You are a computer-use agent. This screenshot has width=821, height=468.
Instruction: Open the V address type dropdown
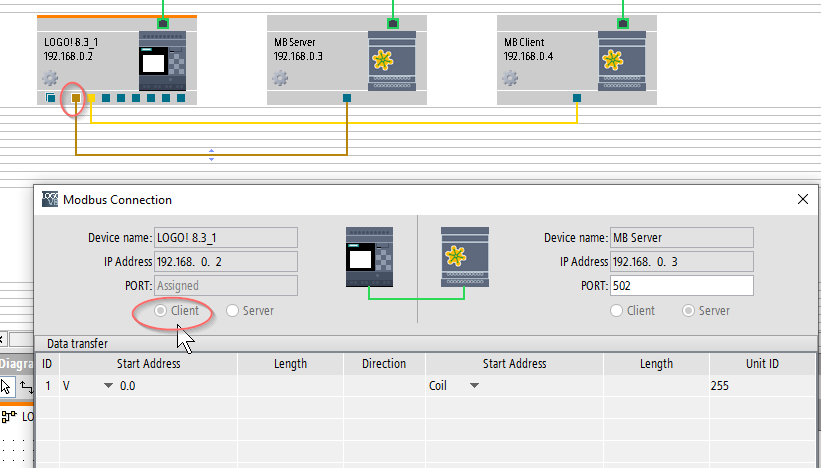pos(108,386)
